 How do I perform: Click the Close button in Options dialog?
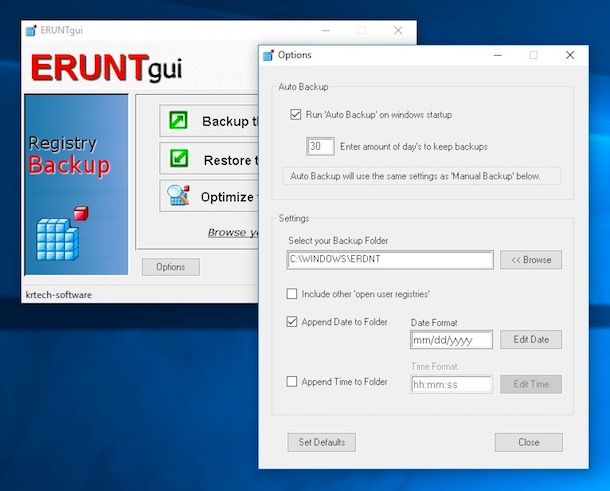click(529, 442)
